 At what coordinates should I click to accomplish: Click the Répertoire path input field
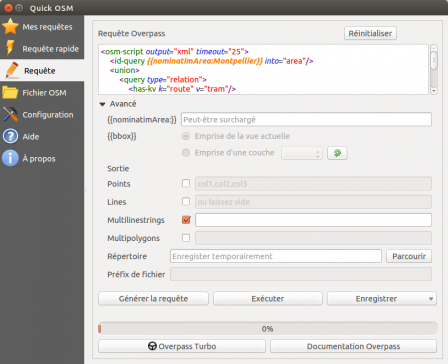[276, 256]
